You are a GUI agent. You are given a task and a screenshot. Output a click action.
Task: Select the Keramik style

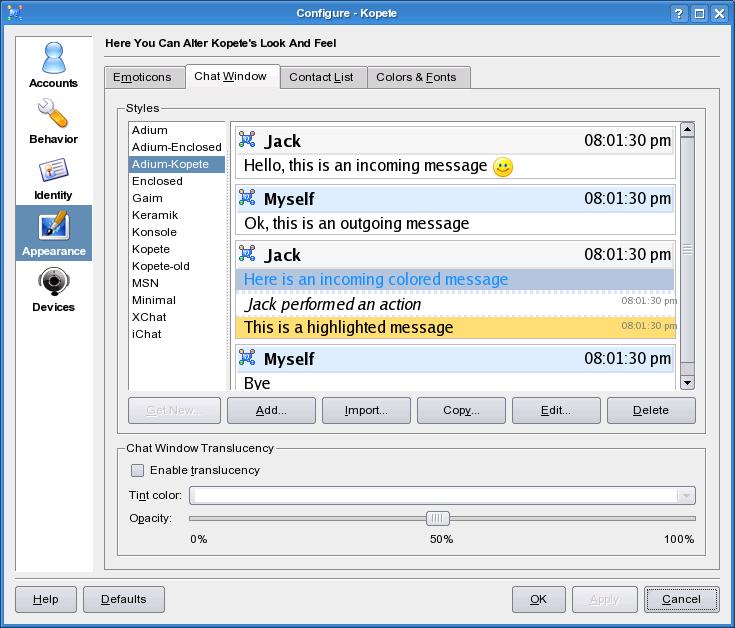[x=177, y=215]
